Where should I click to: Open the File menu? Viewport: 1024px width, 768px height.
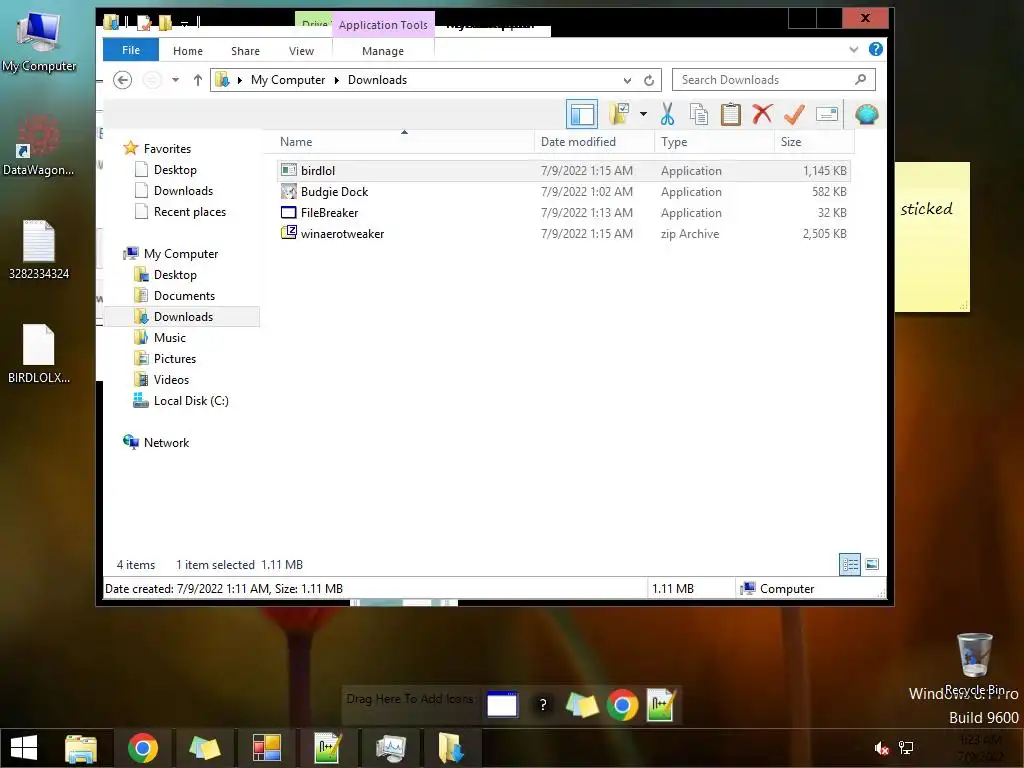tap(131, 50)
